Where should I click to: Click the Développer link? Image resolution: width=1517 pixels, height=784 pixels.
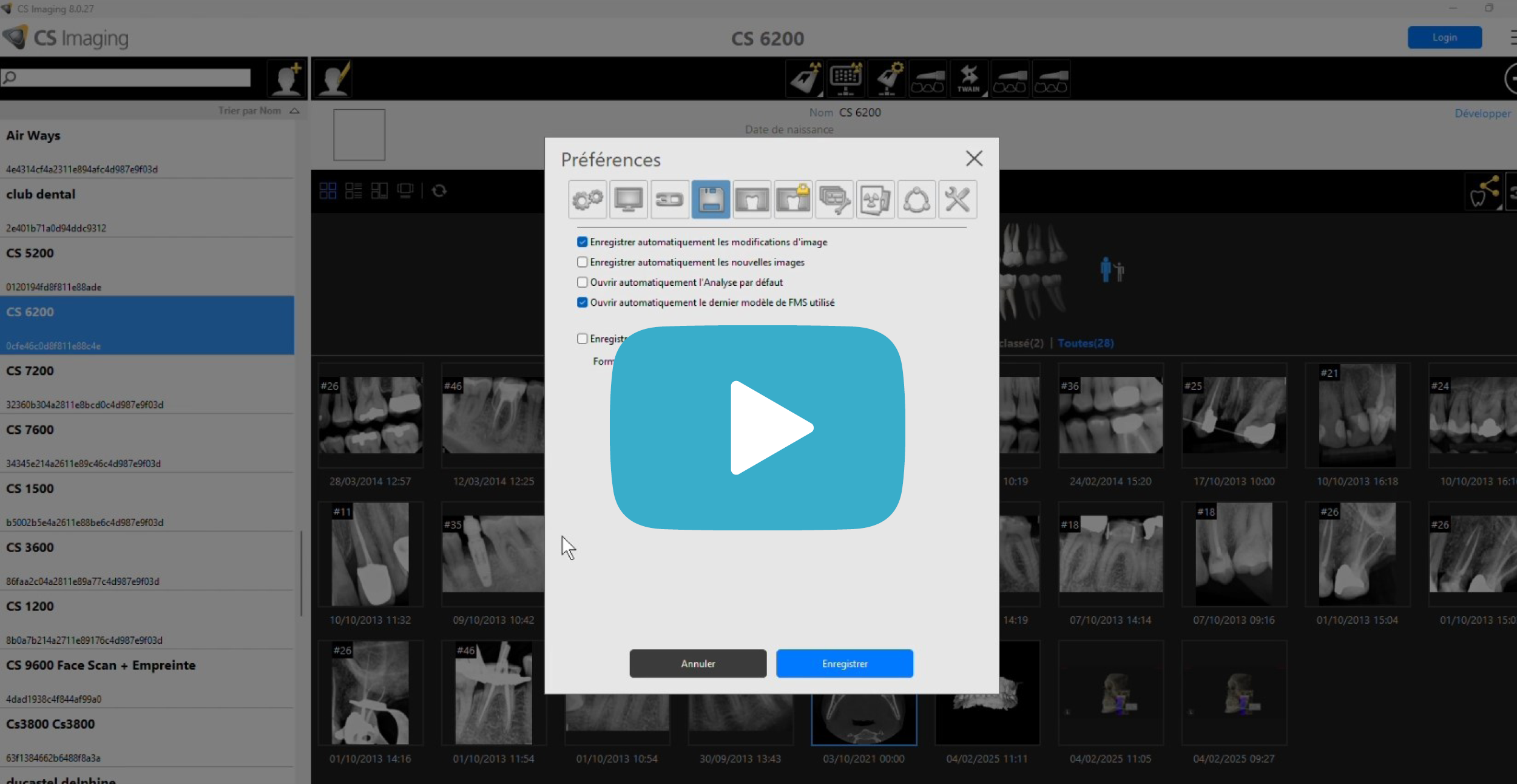tap(1482, 113)
